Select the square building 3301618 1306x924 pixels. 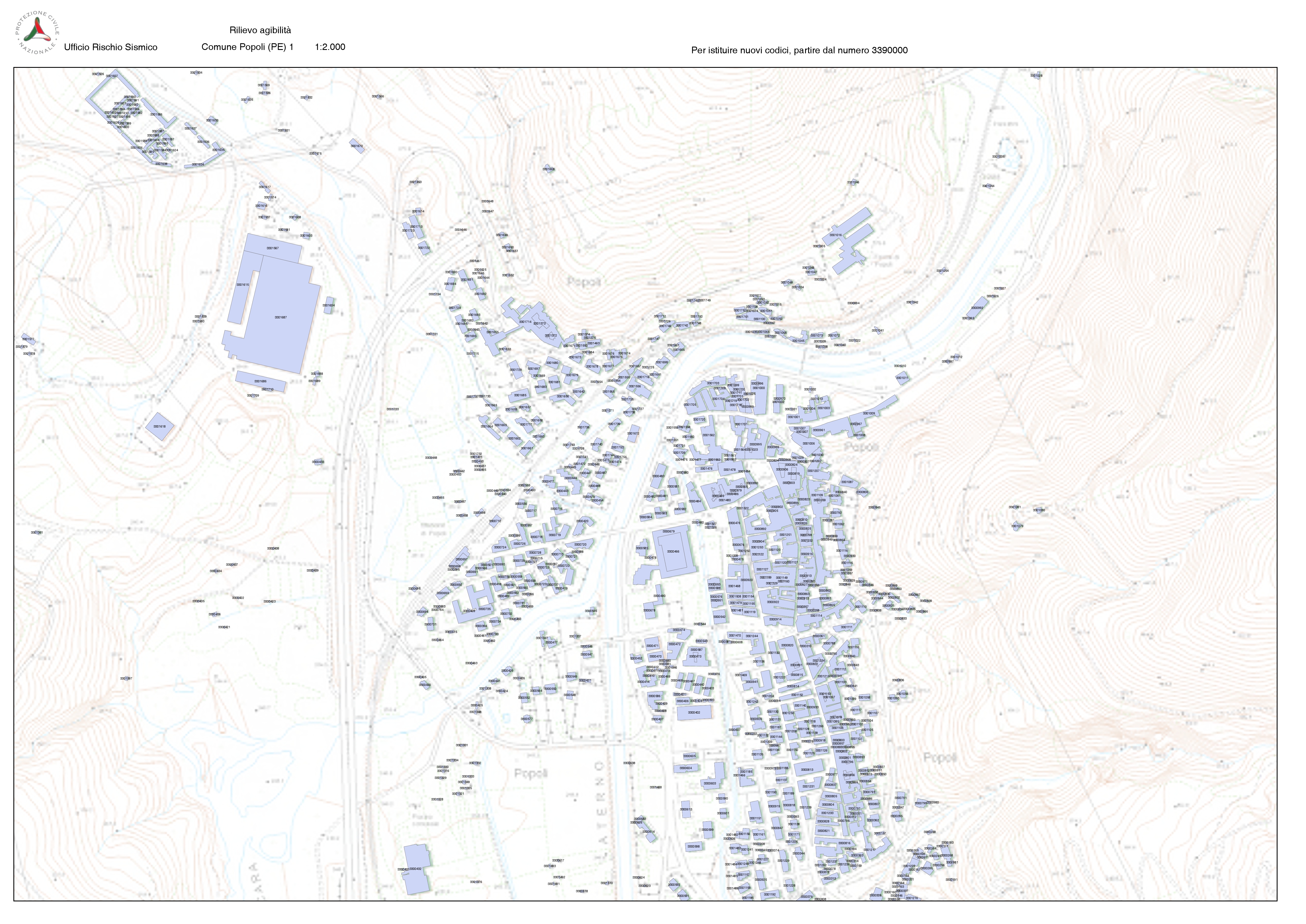click(x=159, y=426)
